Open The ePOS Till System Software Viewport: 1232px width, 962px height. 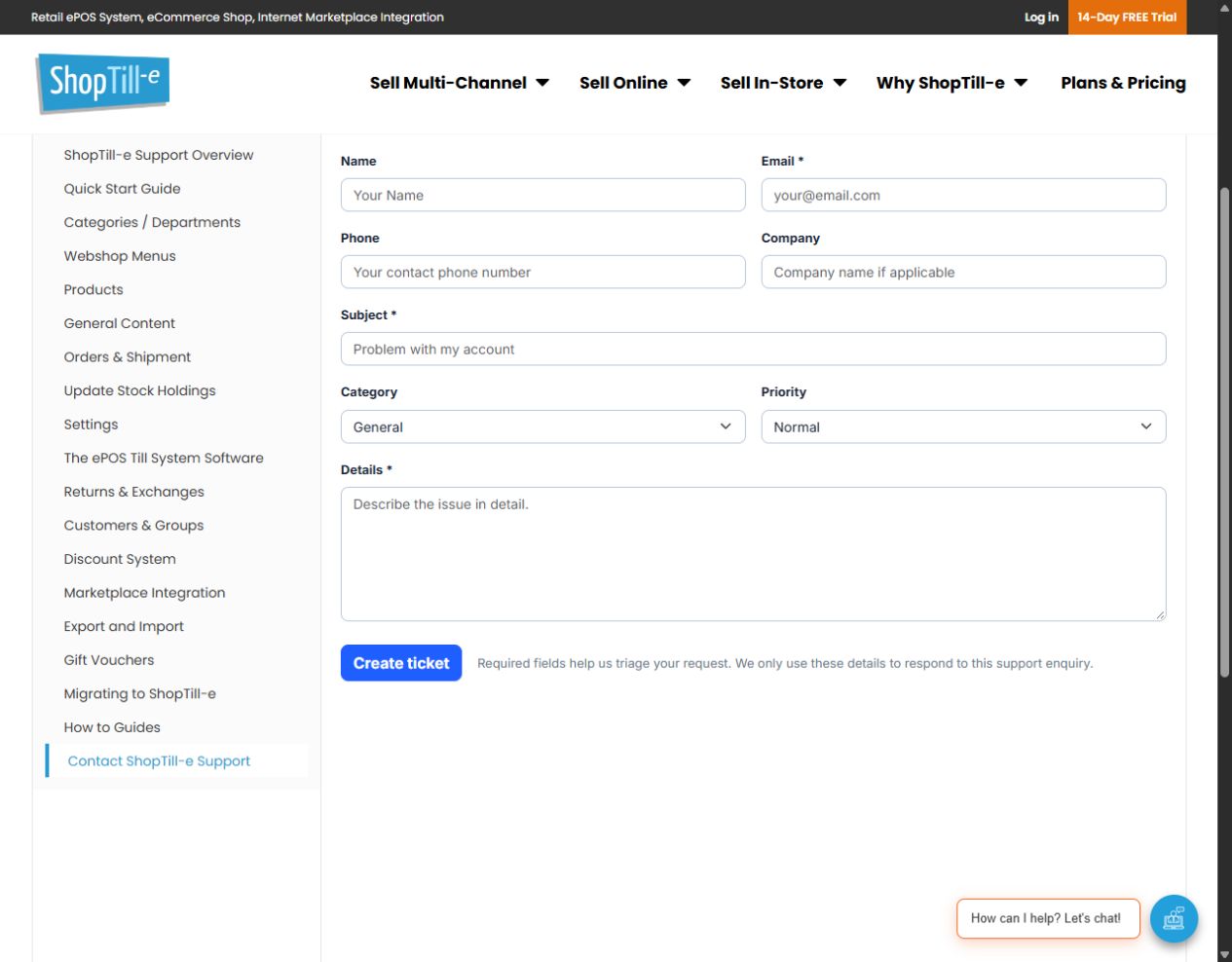click(x=164, y=458)
